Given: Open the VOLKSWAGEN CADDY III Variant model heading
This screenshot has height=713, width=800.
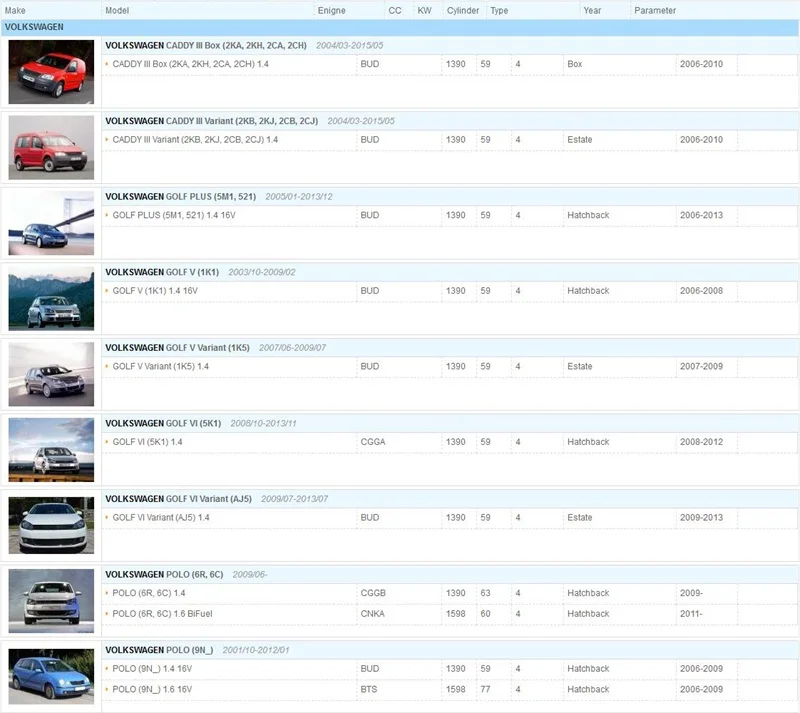Looking at the screenshot, I should [x=211, y=121].
